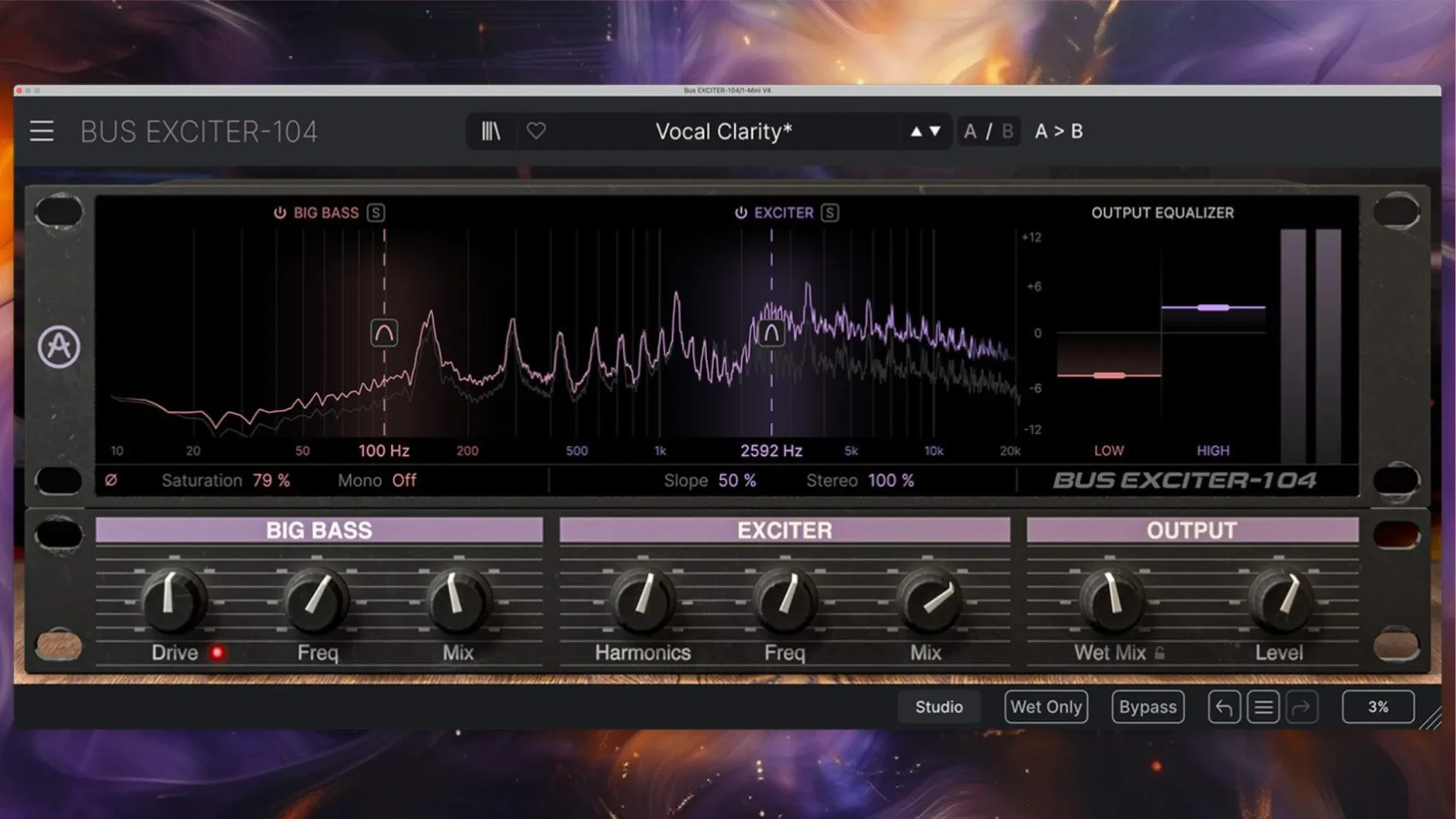
Task: Bypass the plugin
Action: click(1147, 706)
